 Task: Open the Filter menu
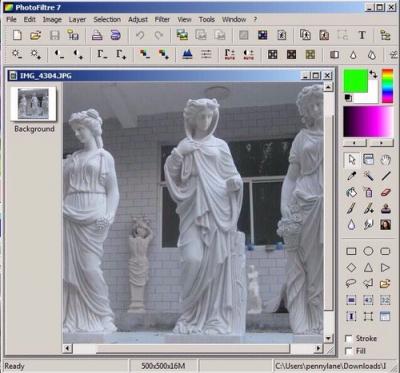[162, 20]
